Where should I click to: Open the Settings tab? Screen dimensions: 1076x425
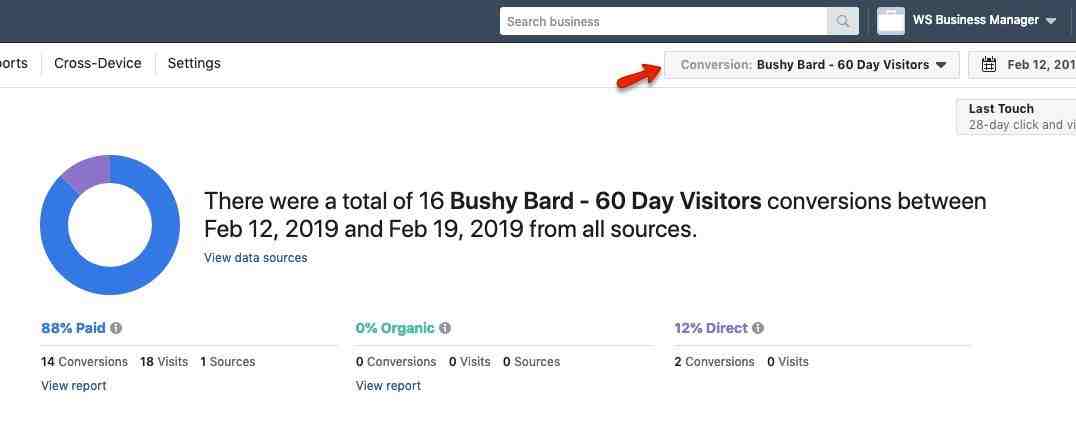(194, 63)
